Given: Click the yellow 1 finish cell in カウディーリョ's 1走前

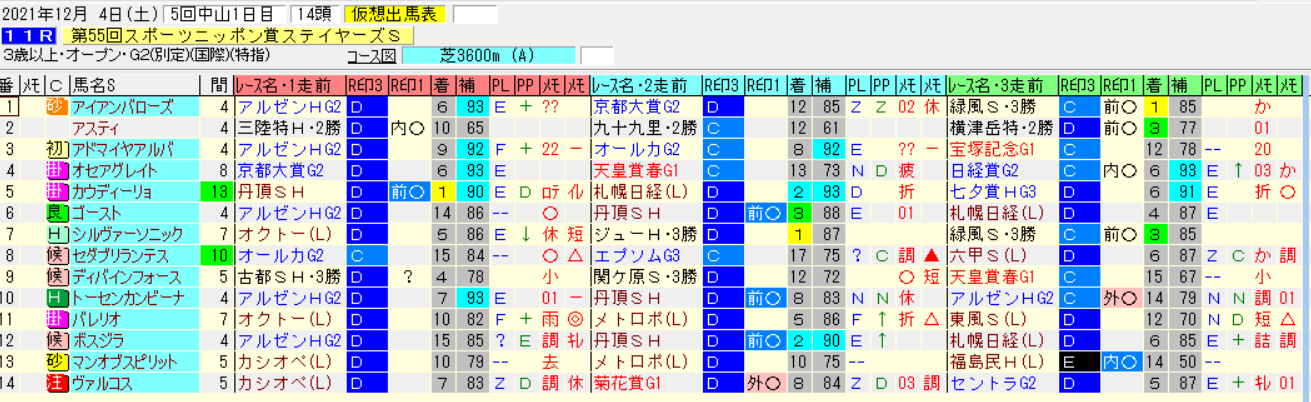Looking at the screenshot, I should click(441, 190).
